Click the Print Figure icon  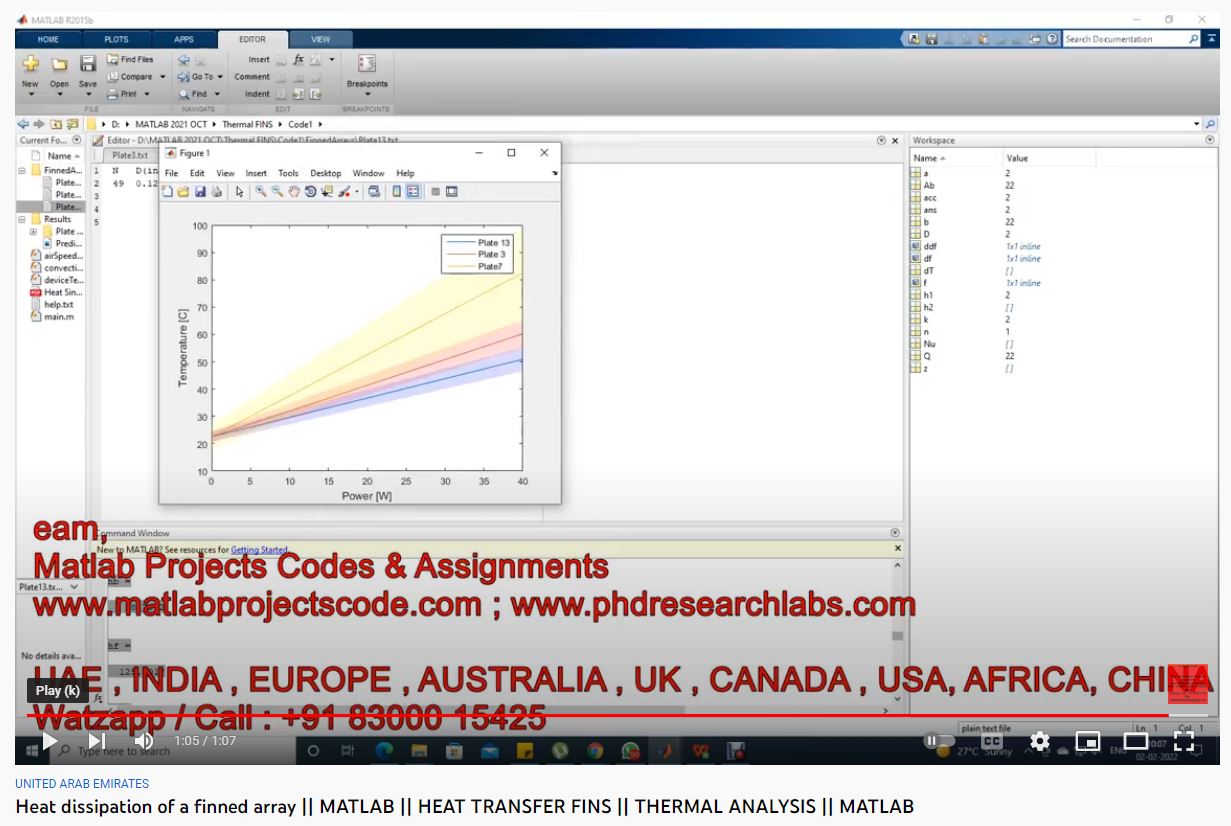click(x=216, y=192)
